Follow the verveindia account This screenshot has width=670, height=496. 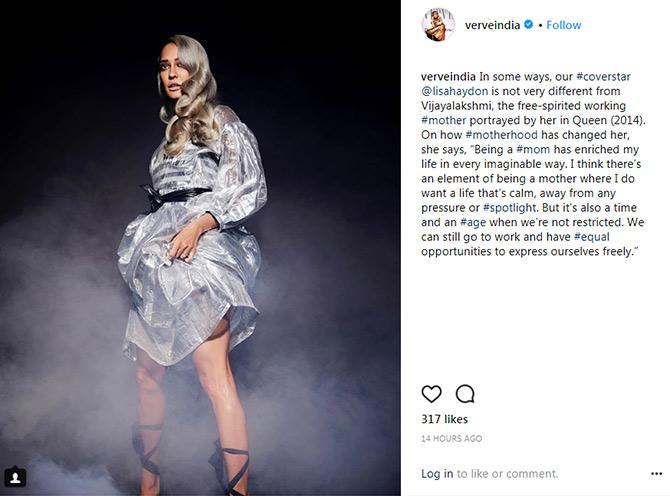(564, 25)
